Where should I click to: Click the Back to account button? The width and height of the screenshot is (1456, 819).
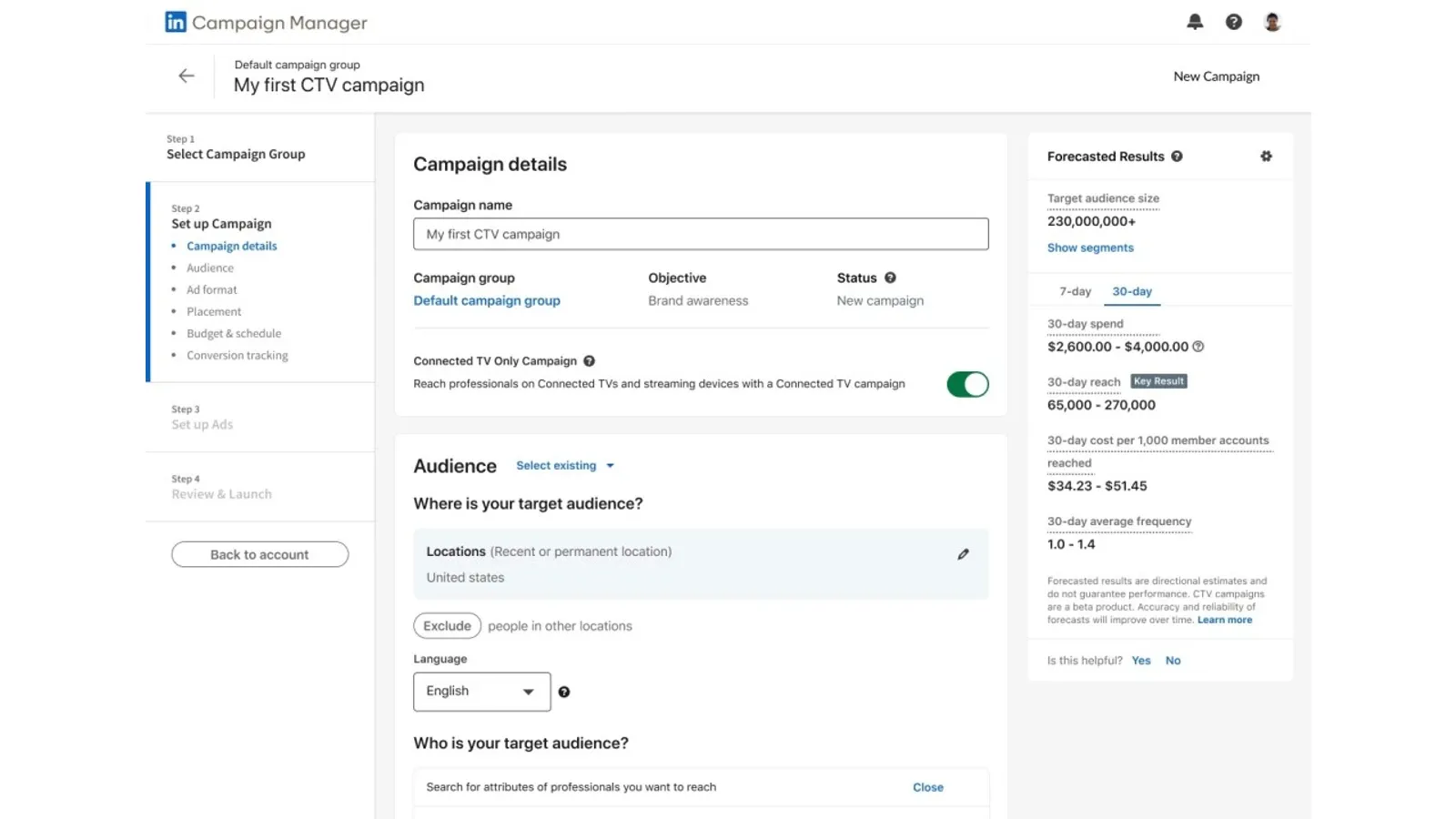point(259,554)
